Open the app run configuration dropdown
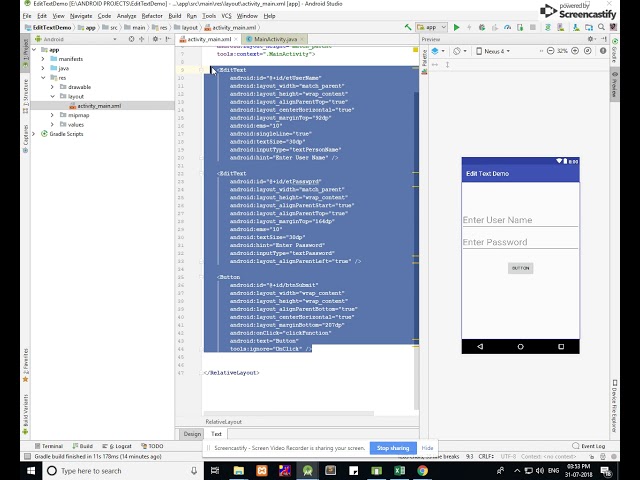Screen dimensions: 640x480 coord(431,27)
